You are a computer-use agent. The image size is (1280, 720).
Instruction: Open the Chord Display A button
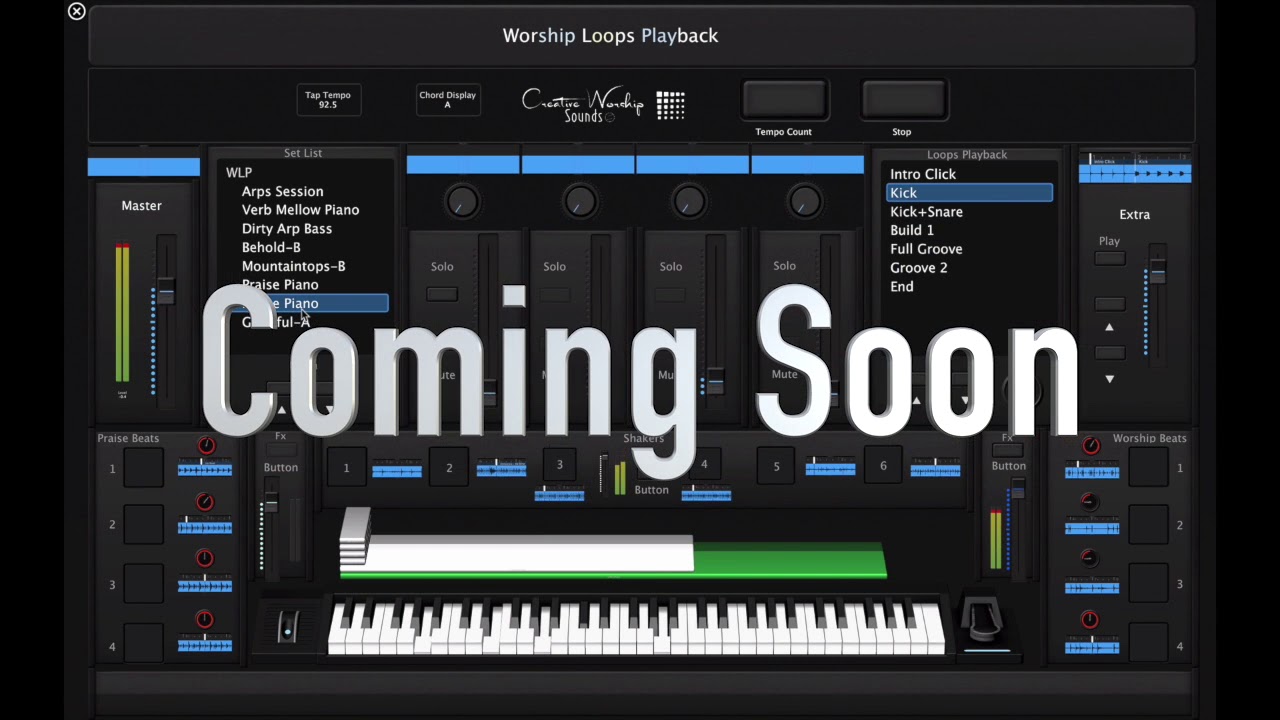coord(447,100)
